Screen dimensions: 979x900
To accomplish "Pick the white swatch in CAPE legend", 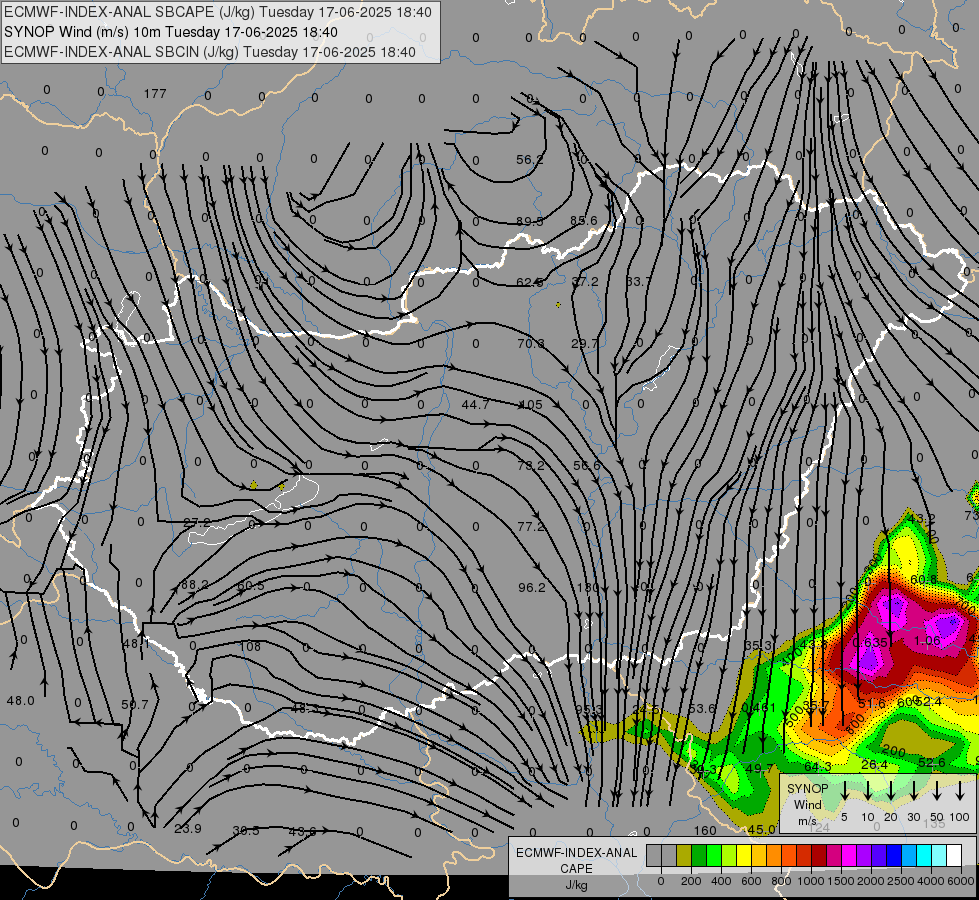I will tap(953, 856).
